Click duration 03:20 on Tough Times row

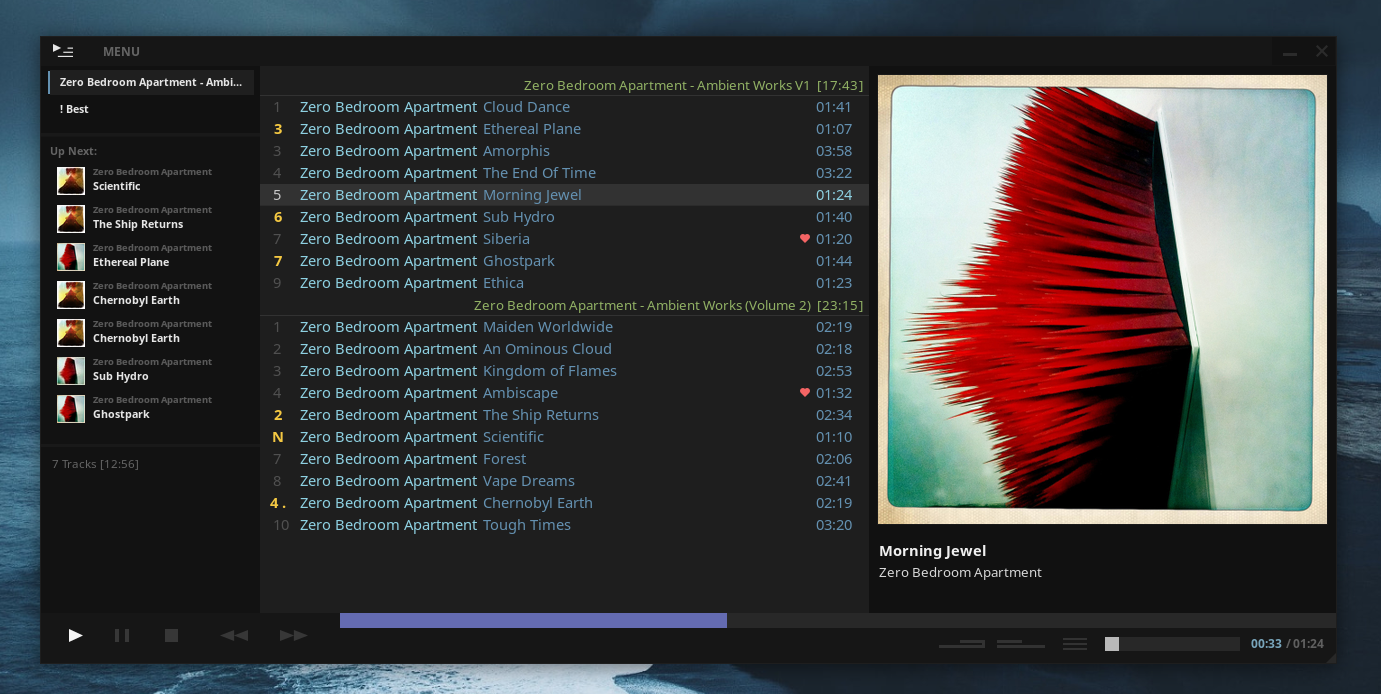coord(834,525)
